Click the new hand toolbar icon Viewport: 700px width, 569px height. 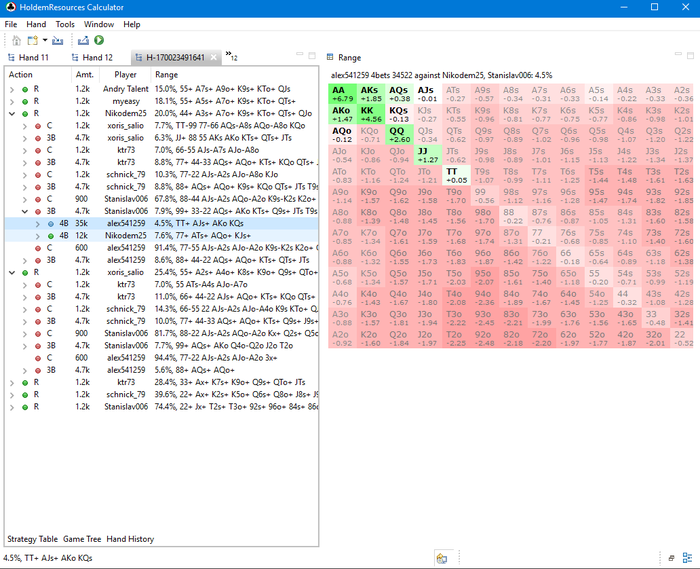pos(33,41)
